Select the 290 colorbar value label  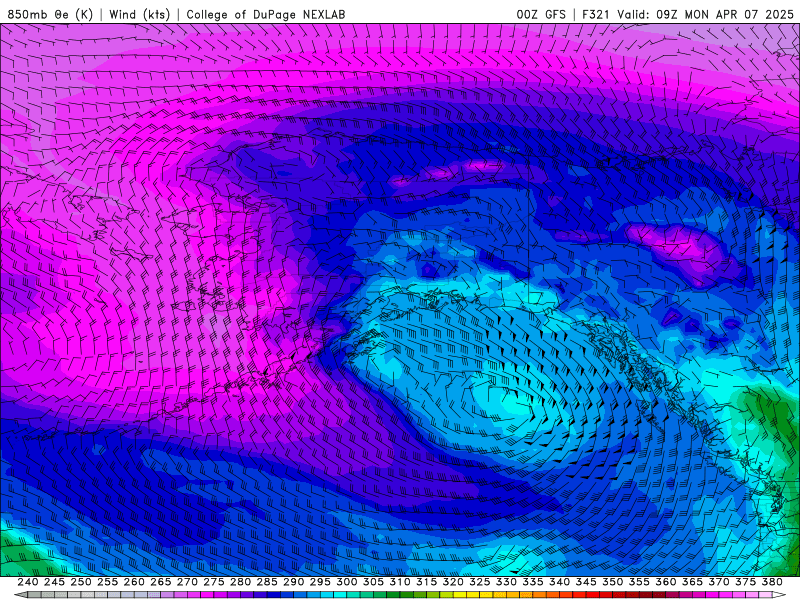(293, 582)
